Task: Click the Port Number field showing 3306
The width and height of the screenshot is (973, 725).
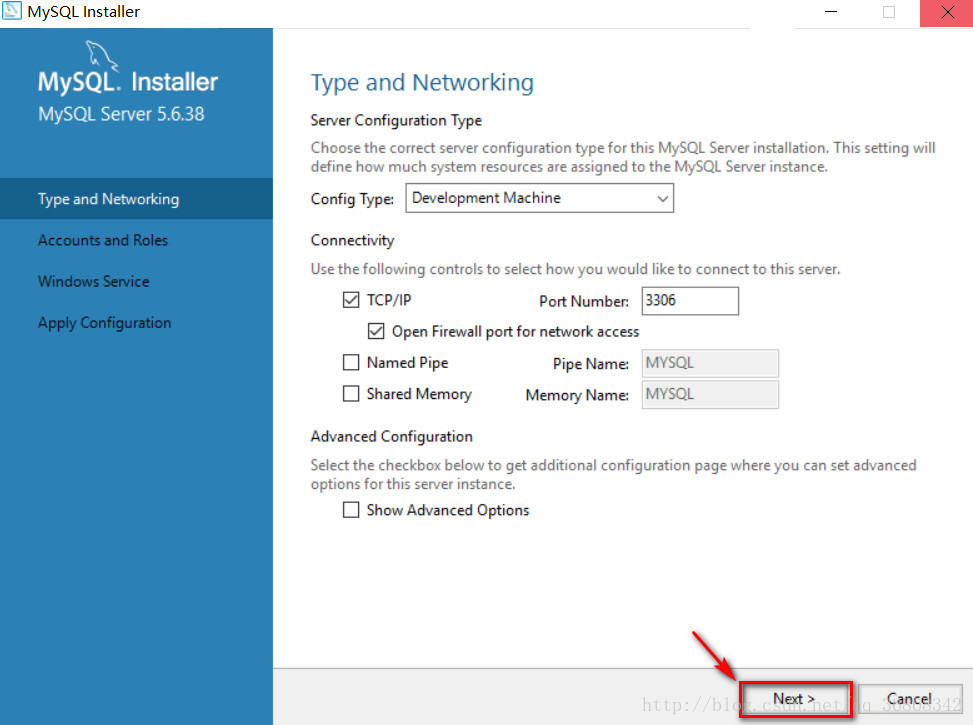Action: [690, 300]
